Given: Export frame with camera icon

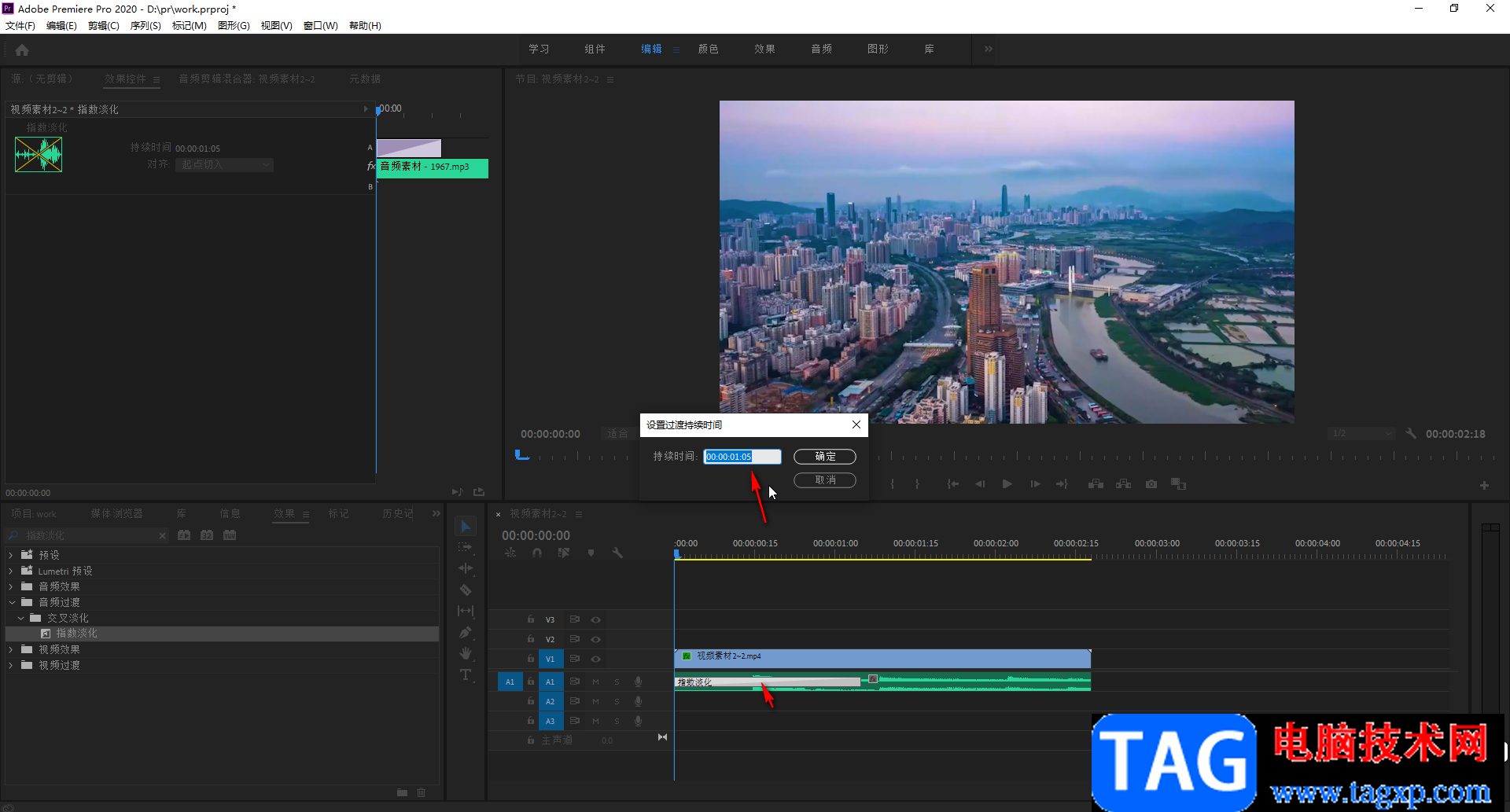Looking at the screenshot, I should pyautogui.click(x=1151, y=484).
